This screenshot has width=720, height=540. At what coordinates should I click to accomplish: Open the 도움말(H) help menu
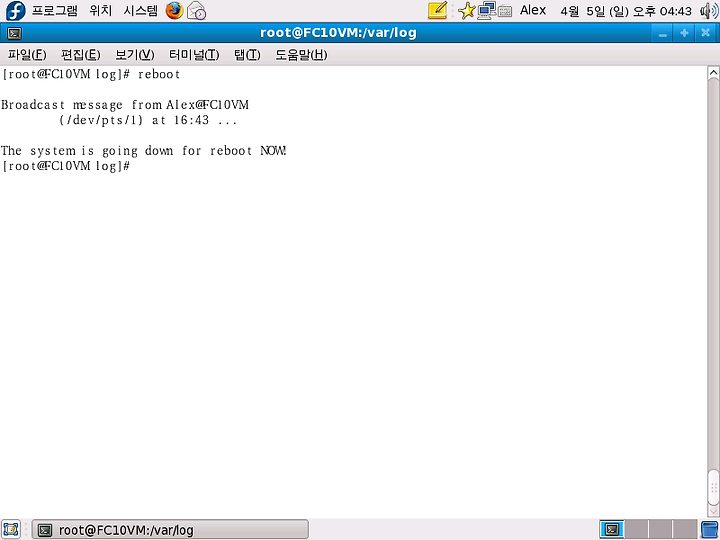[301, 55]
